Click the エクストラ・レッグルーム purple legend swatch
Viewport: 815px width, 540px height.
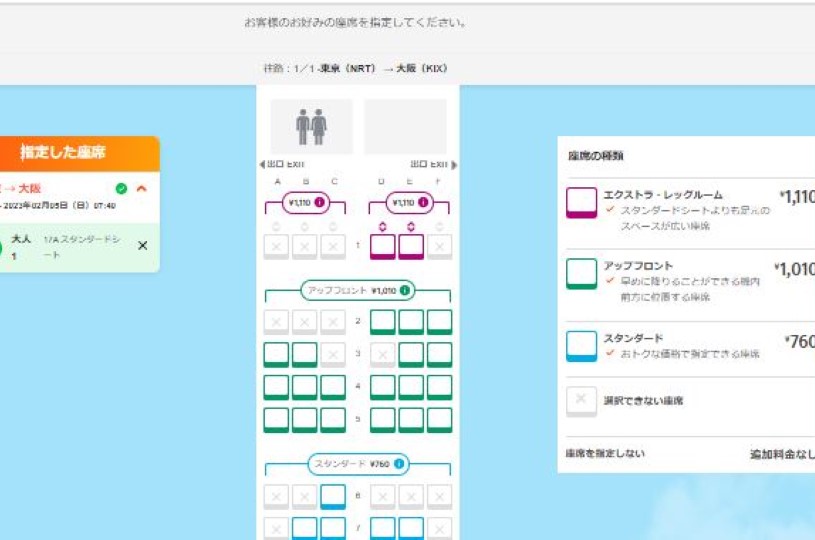click(x=582, y=203)
